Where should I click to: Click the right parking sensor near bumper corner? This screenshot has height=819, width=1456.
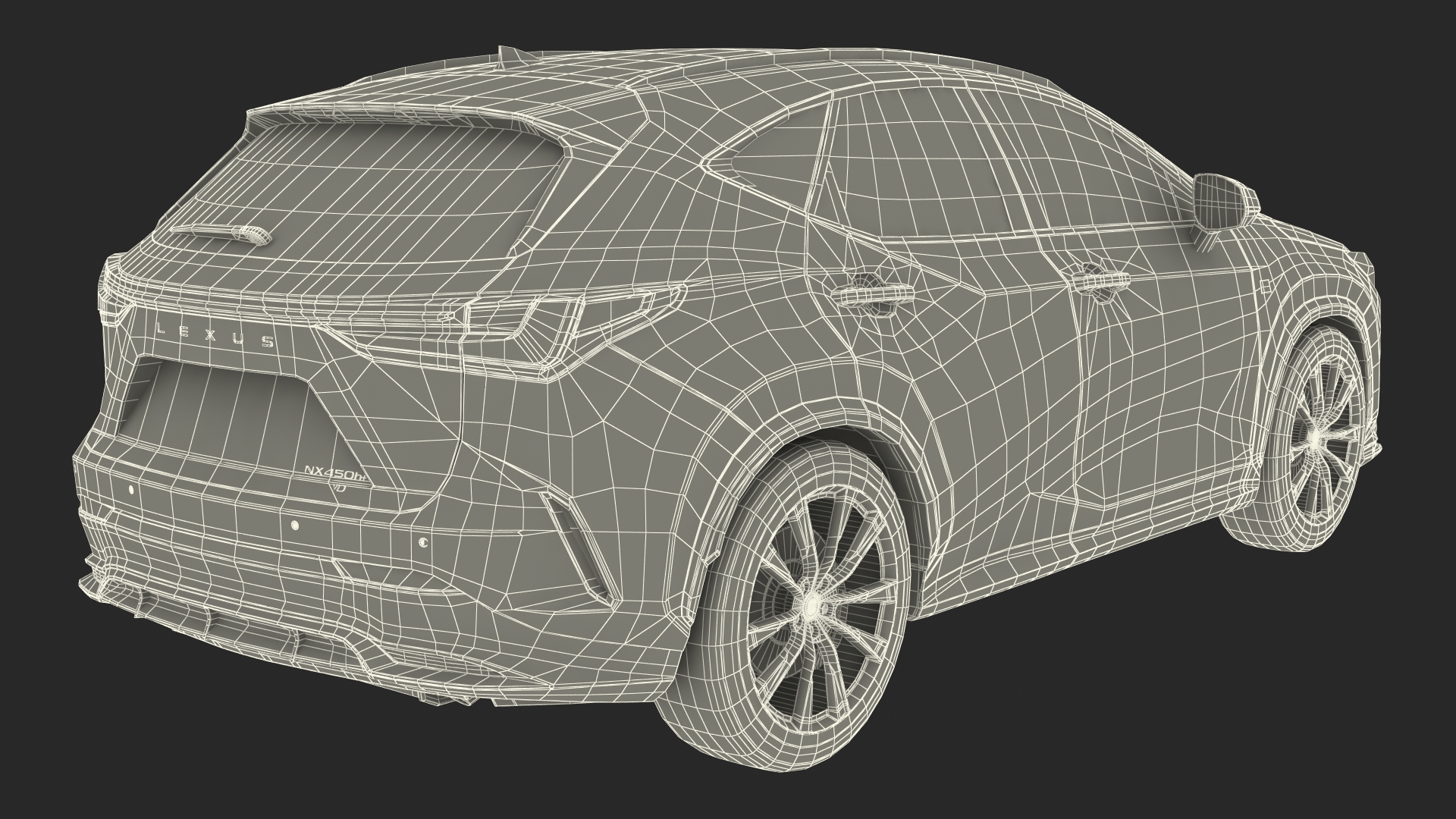pyautogui.click(x=422, y=542)
